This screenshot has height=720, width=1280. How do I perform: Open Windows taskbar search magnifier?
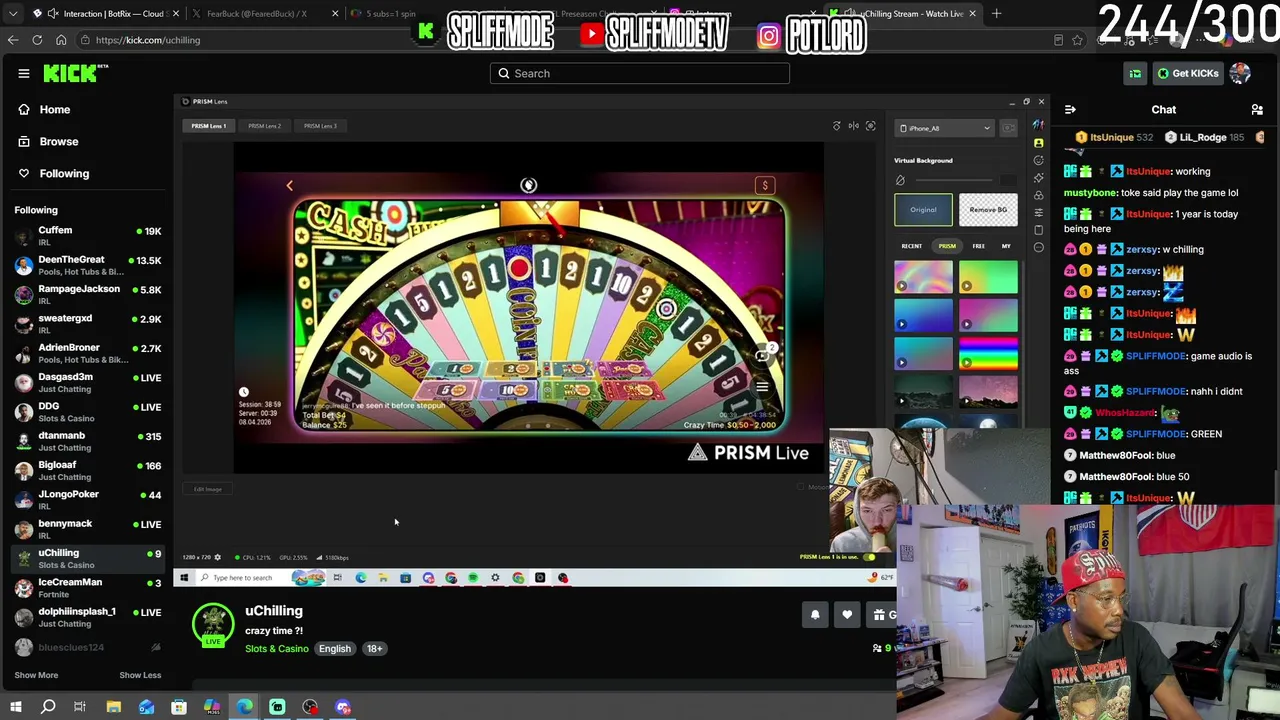tap(47, 707)
